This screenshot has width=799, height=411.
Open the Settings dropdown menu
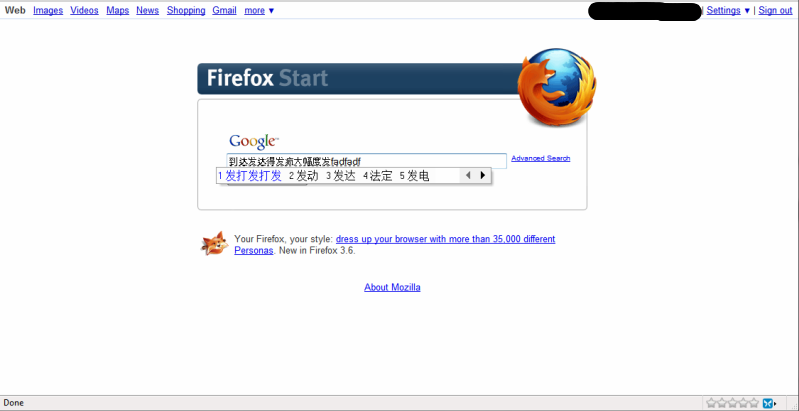coord(728,10)
